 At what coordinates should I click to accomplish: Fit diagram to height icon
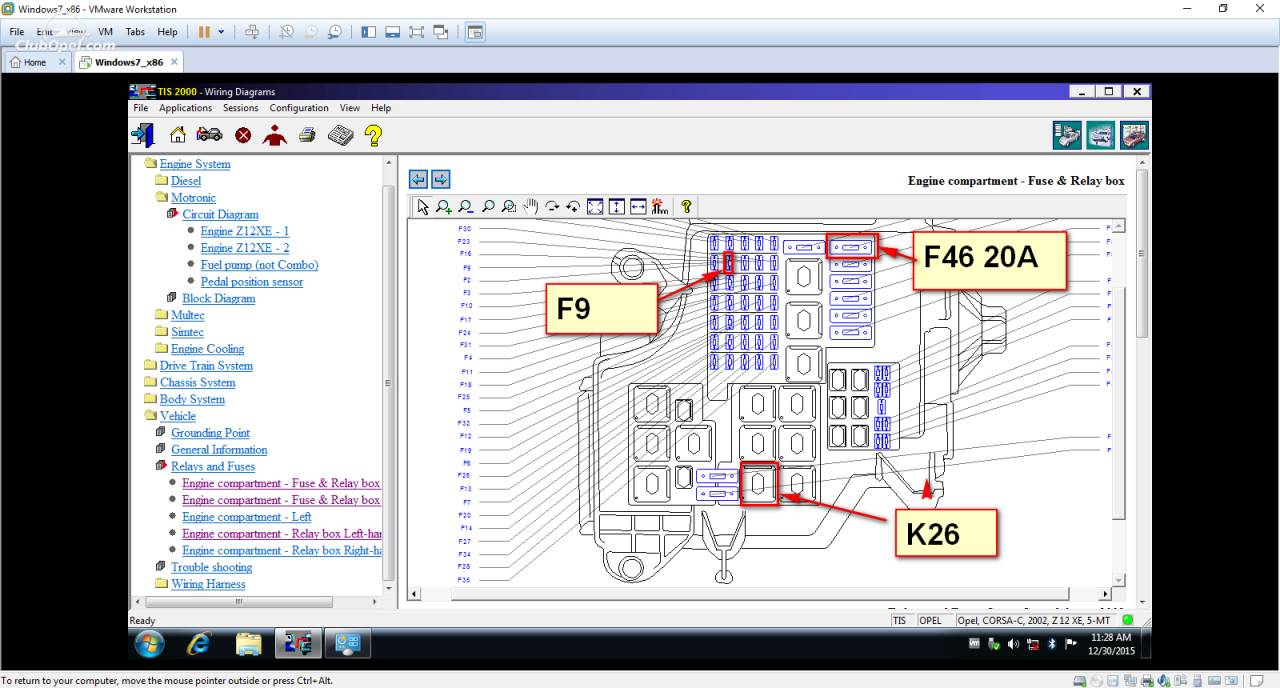click(617, 207)
